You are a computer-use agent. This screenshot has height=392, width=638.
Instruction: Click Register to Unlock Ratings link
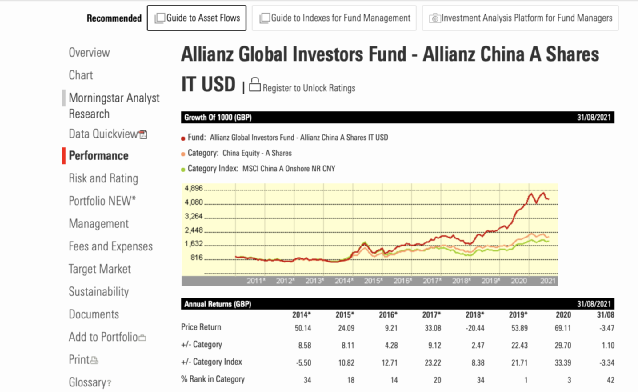pos(308,88)
